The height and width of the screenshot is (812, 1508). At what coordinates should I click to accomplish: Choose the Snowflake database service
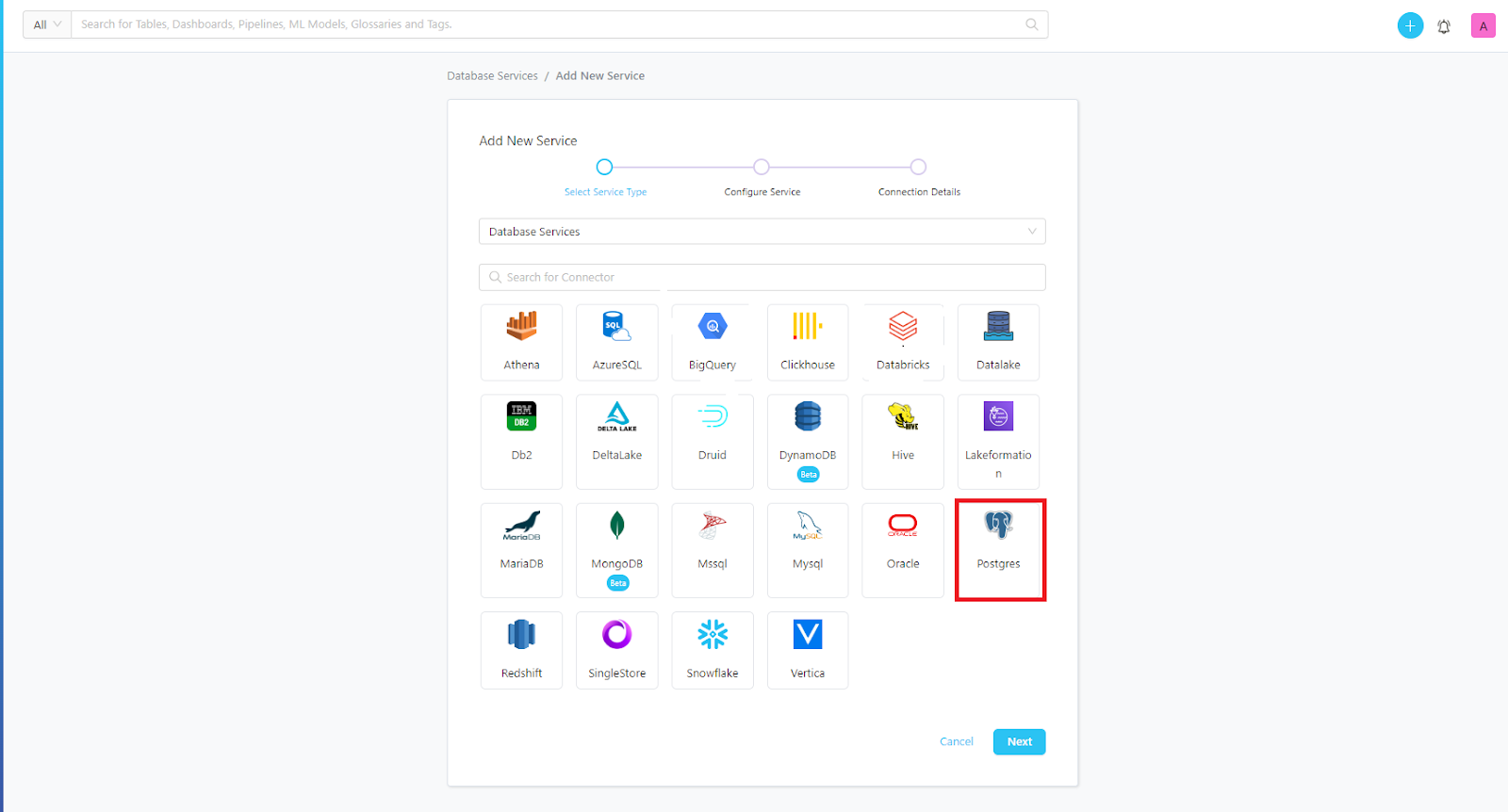pyautogui.click(x=712, y=636)
